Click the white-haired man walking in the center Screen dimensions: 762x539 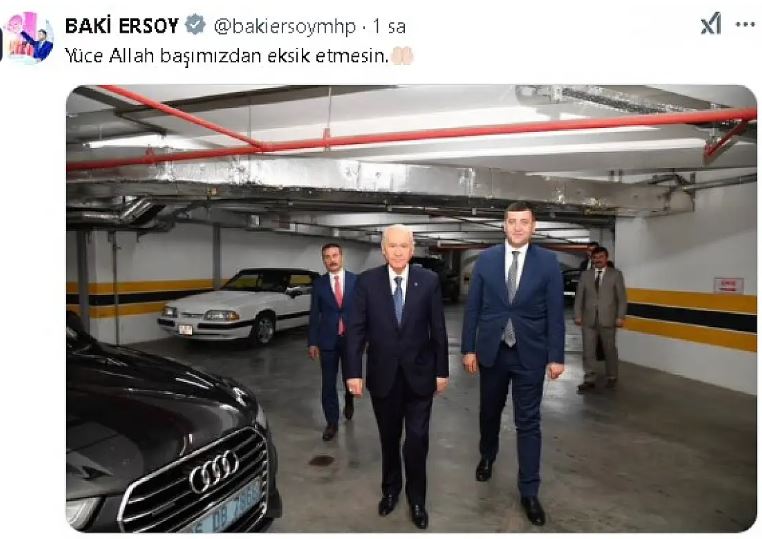tap(397, 374)
